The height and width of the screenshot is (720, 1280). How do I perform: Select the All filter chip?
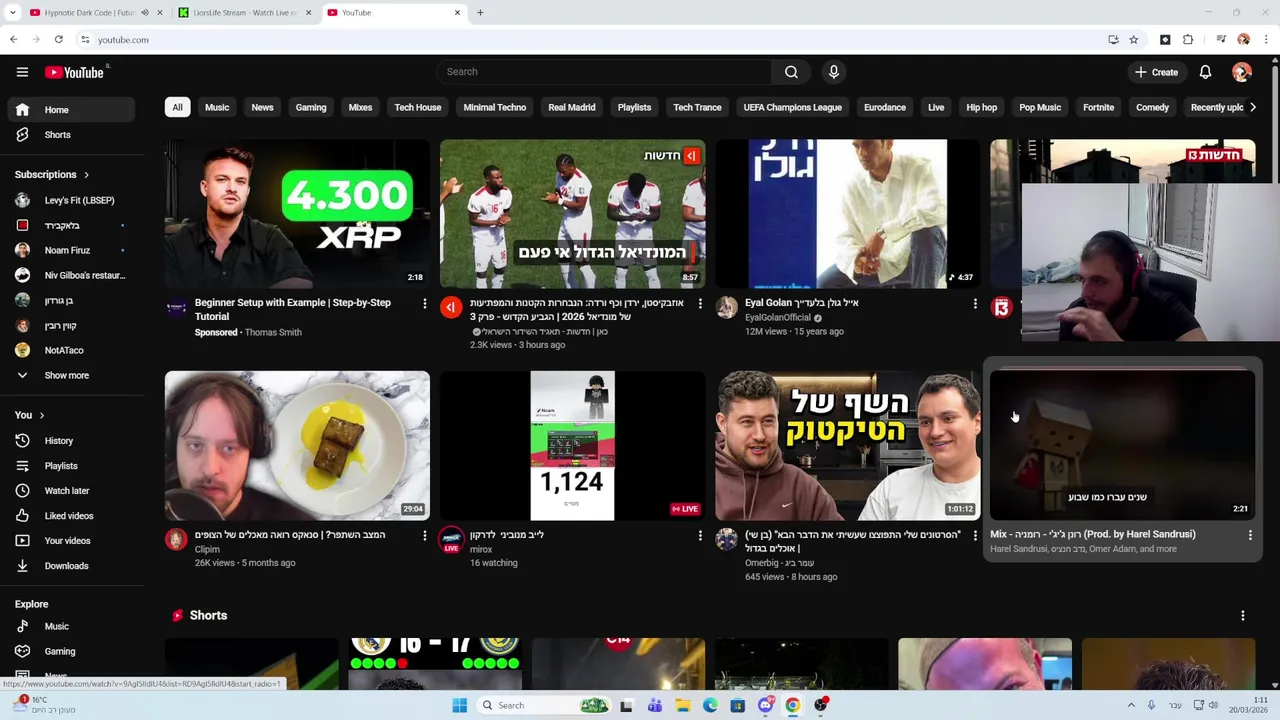[177, 108]
